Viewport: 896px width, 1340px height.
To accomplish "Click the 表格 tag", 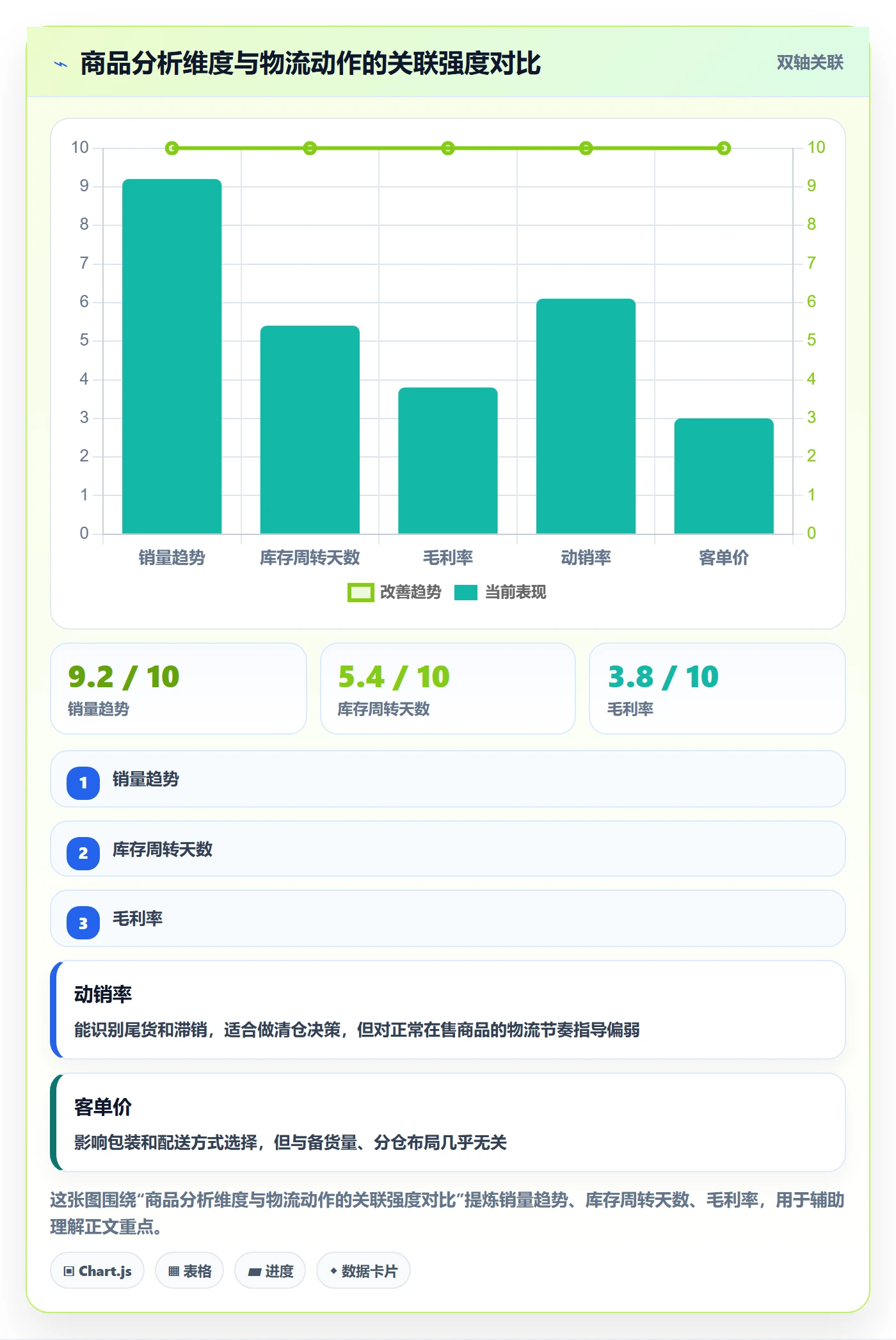I will click(x=189, y=1271).
